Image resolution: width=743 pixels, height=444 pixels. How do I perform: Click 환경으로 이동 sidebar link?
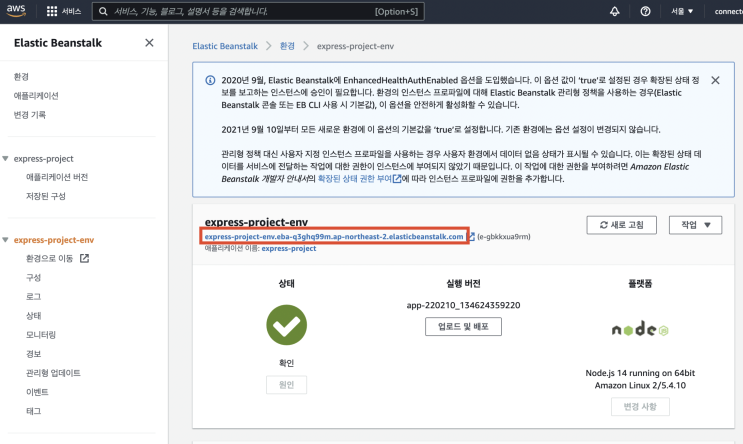[x=49, y=258]
